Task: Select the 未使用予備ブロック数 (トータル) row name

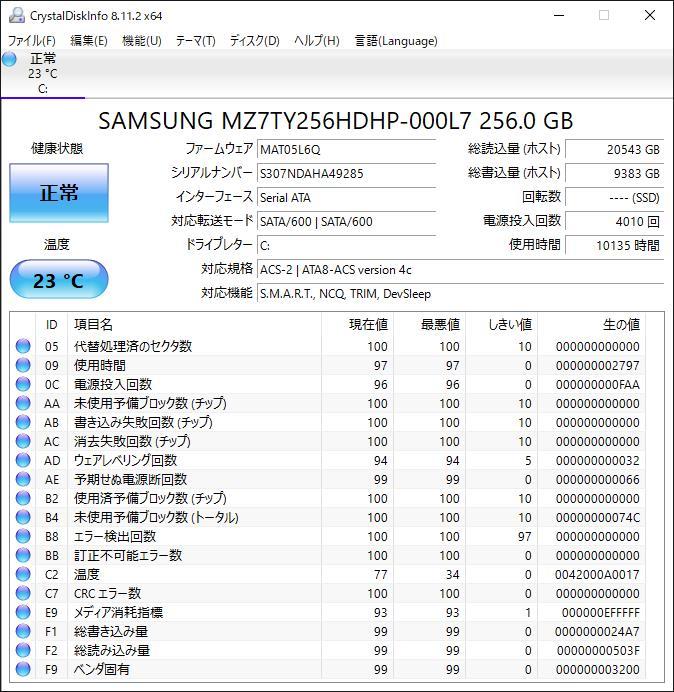Action: pos(156,517)
